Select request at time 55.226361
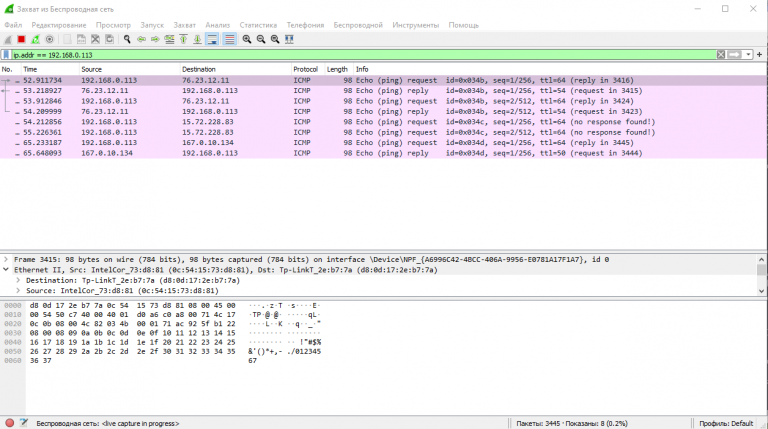This screenshot has width=768, height=429. click(x=384, y=132)
